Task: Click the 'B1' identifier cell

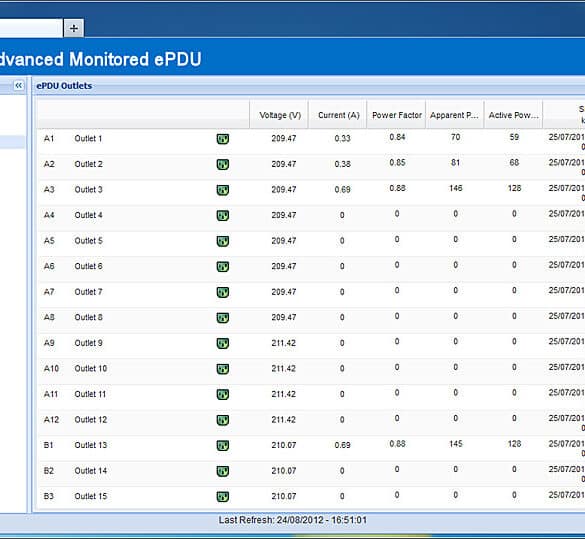Action: (x=49, y=445)
